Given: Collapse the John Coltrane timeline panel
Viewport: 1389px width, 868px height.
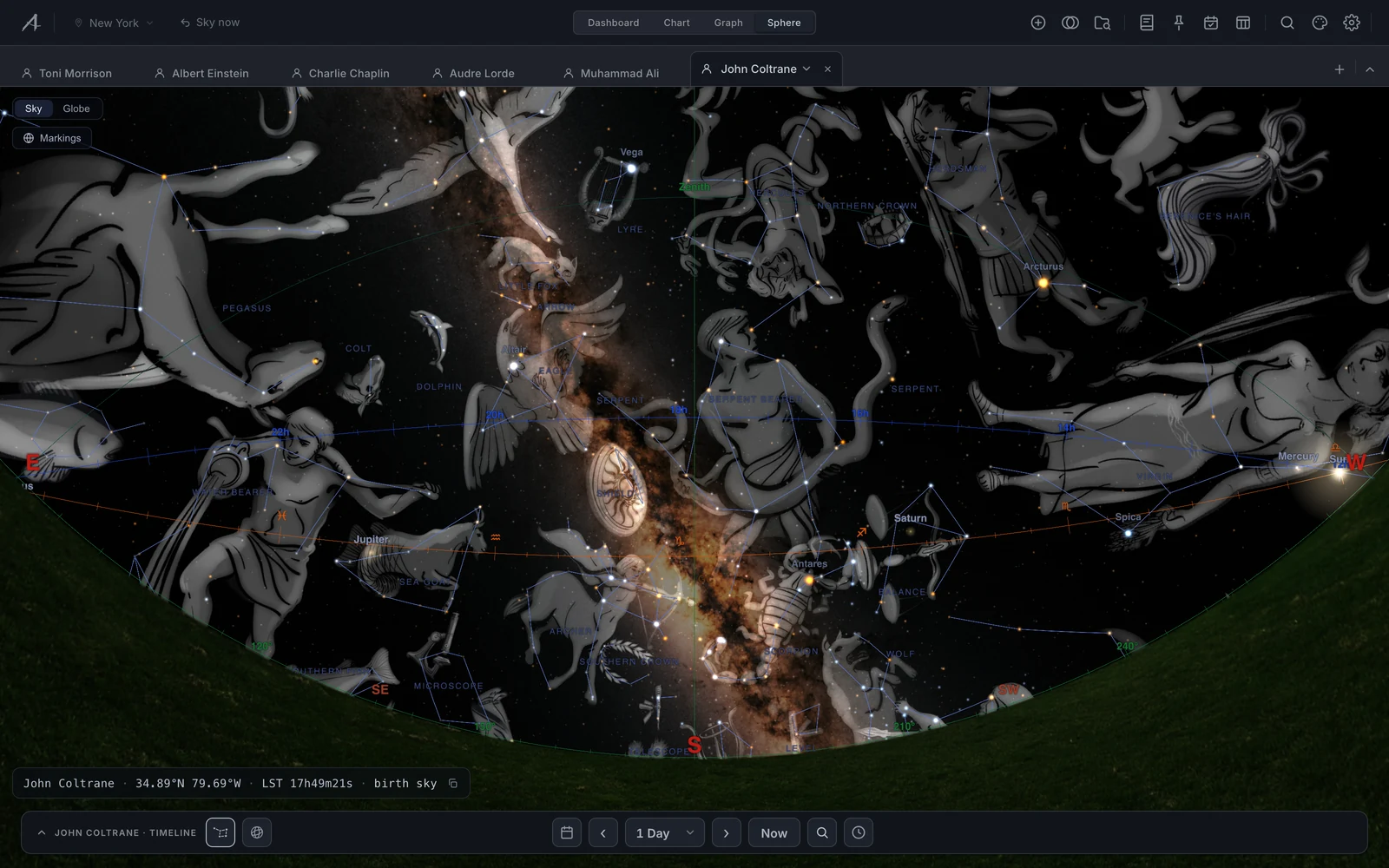Looking at the screenshot, I should (42, 832).
